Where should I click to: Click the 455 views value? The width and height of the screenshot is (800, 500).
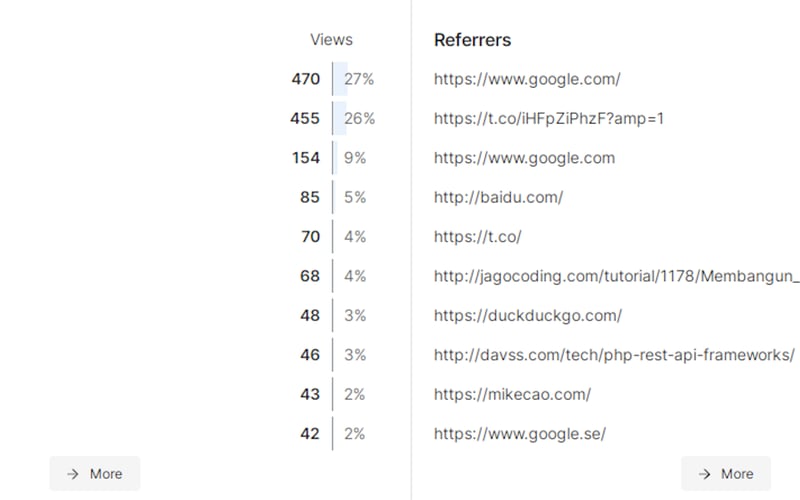(x=305, y=118)
